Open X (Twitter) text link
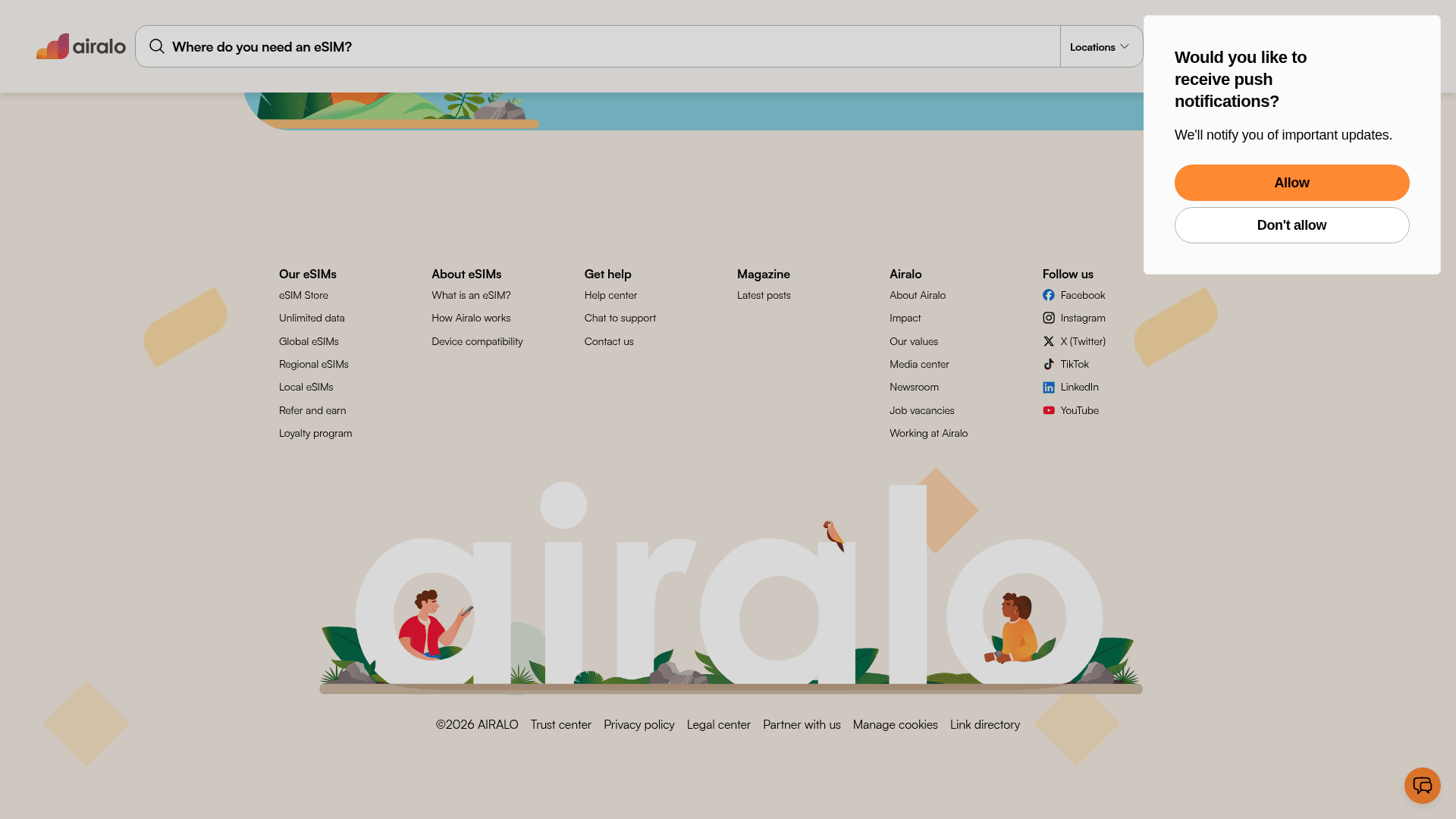The height and width of the screenshot is (819, 1456). 1082,341
